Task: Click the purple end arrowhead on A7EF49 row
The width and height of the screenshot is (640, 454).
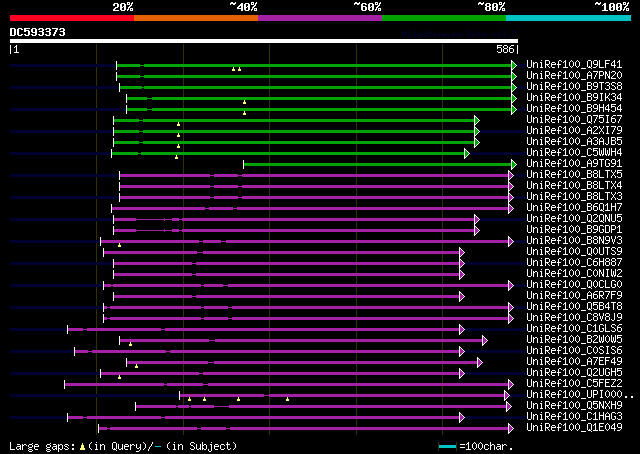Action: point(480,363)
